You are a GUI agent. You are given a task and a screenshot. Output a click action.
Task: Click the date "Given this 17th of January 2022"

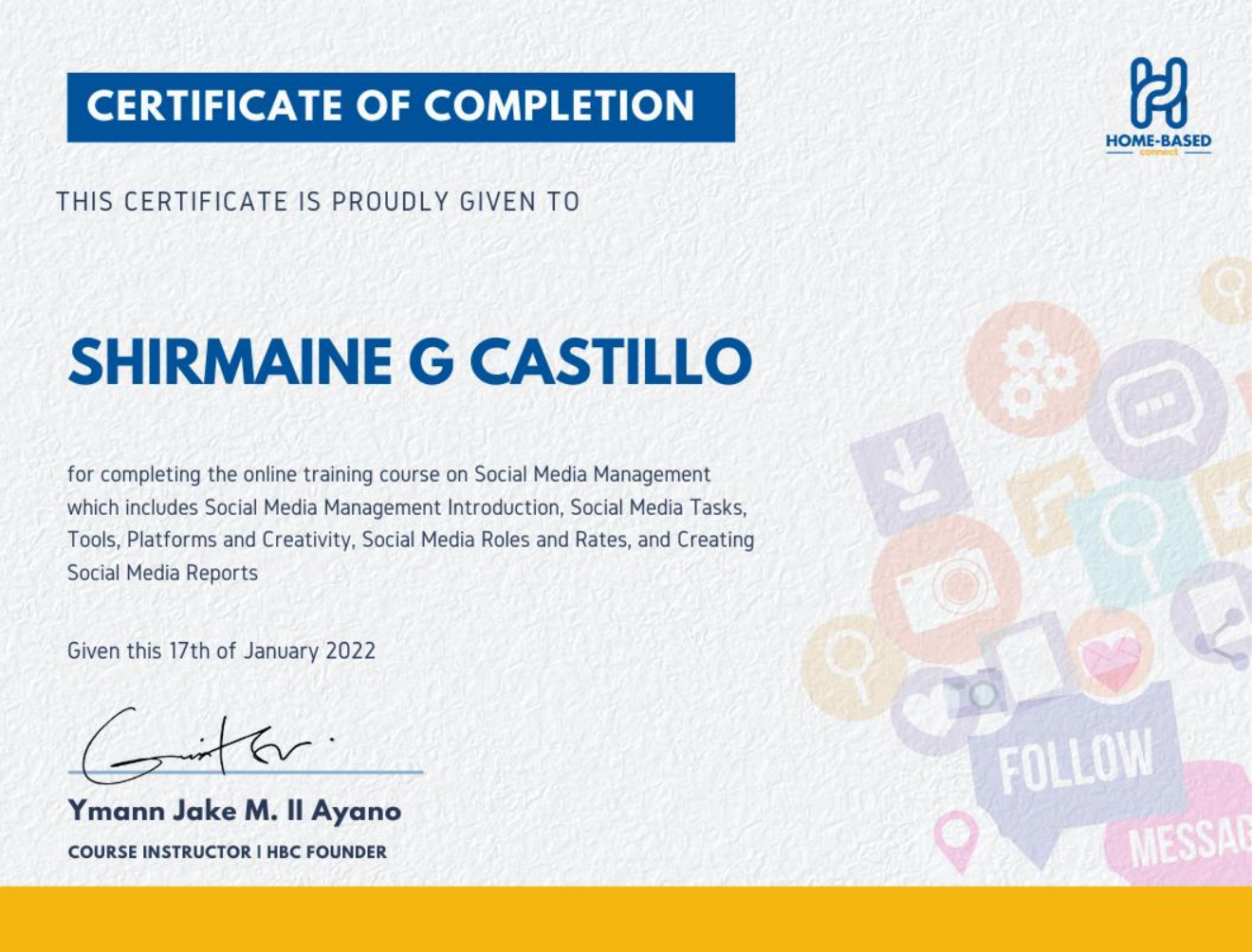(x=221, y=650)
